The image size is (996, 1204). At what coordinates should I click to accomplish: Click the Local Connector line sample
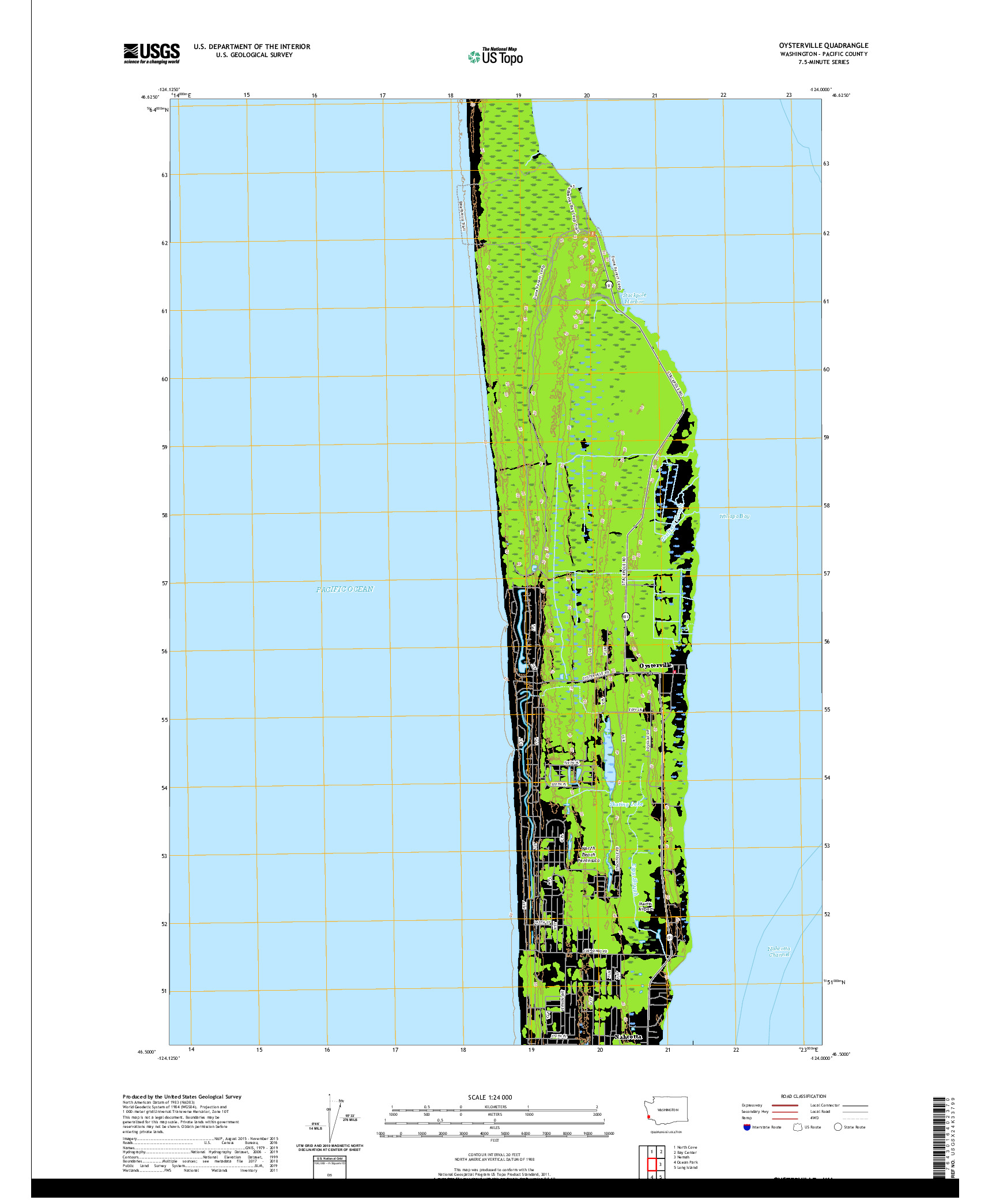click(x=855, y=1105)
